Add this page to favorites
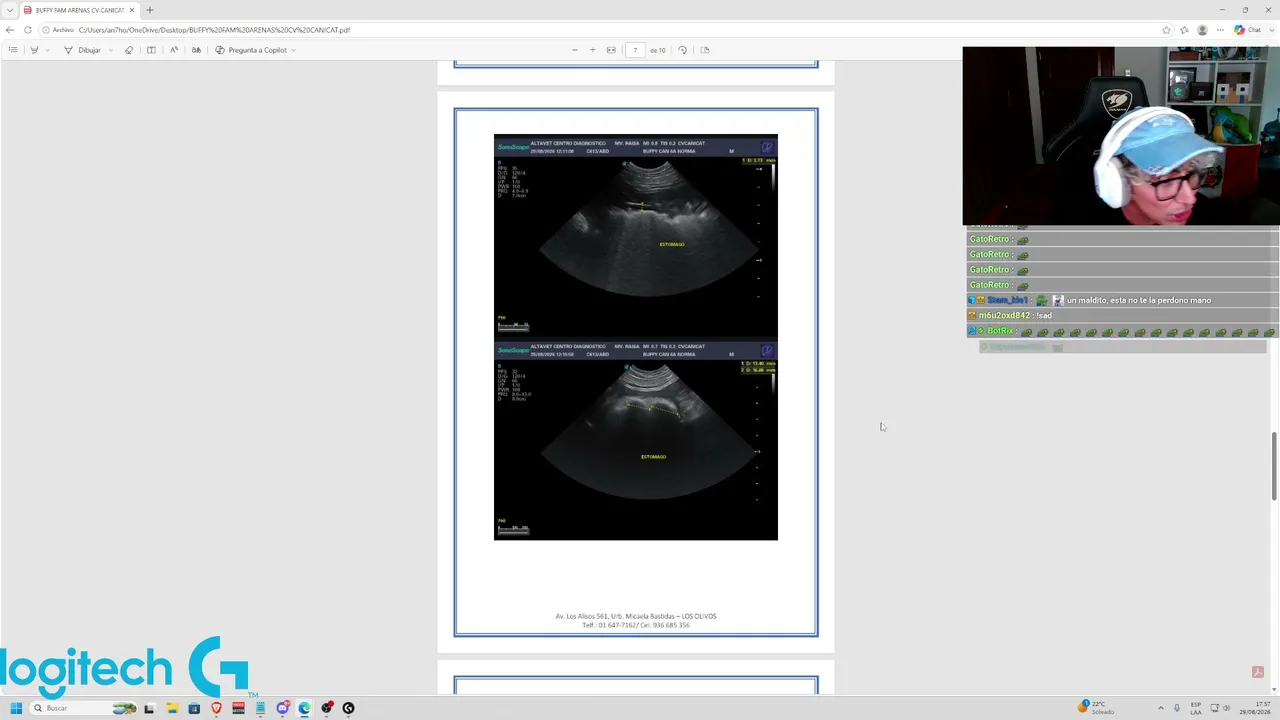 (x=1166, y=30)
